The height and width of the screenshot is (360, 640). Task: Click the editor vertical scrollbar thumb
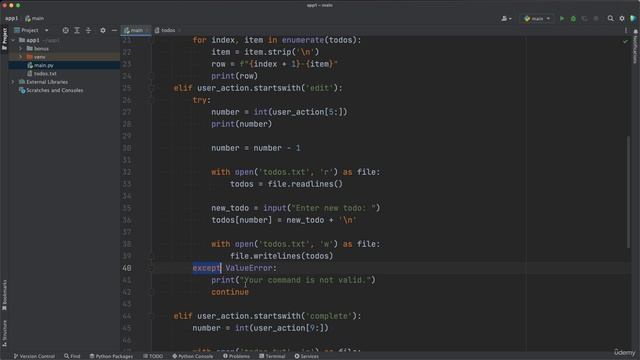pyautogui.click(x=628, y=192)
